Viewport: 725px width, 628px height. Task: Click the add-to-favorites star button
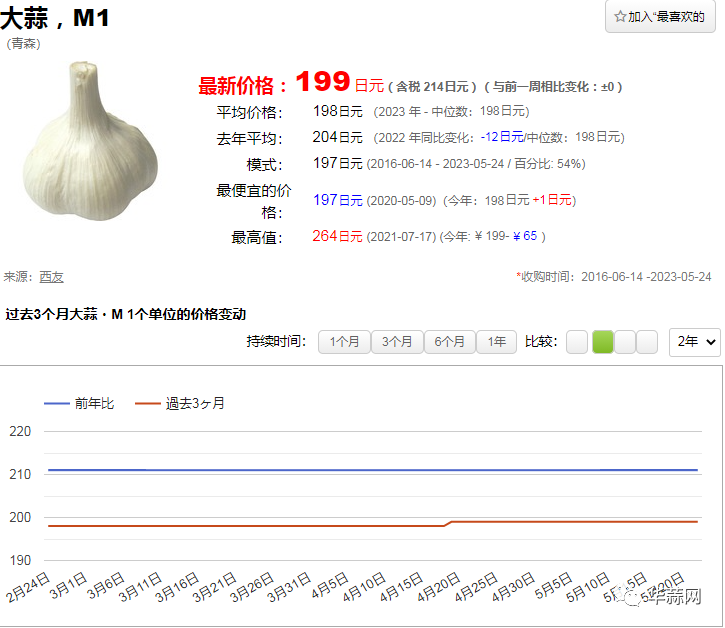pos(660,17)
